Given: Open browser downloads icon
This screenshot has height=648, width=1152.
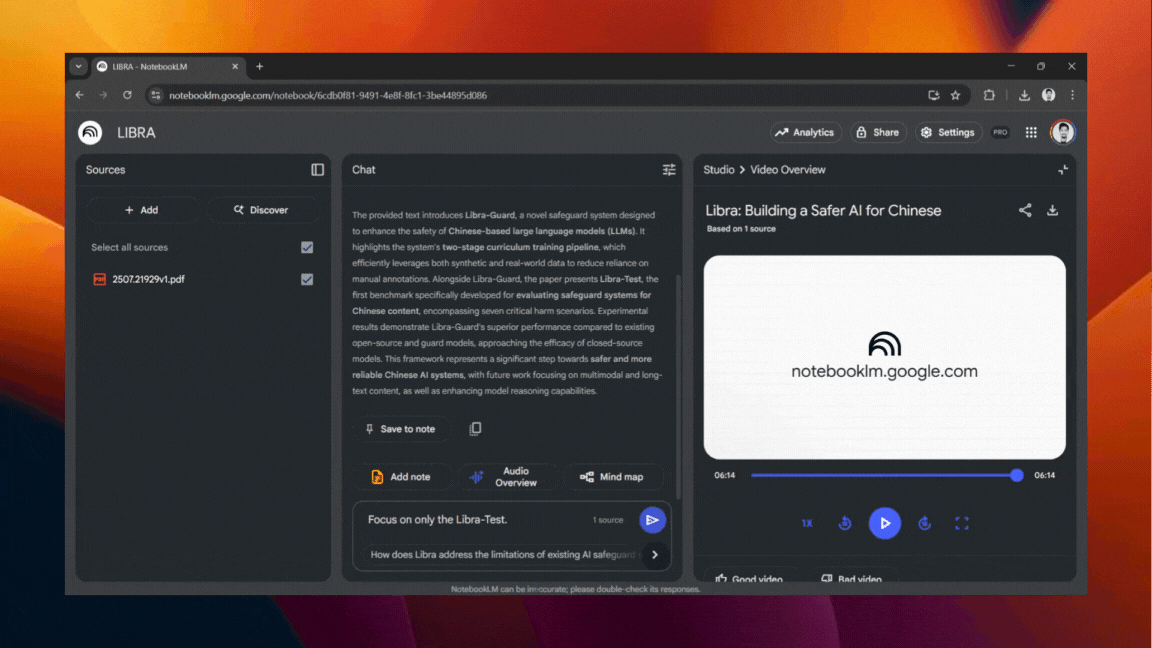Looking at the screenshot, I should 1024,96.
